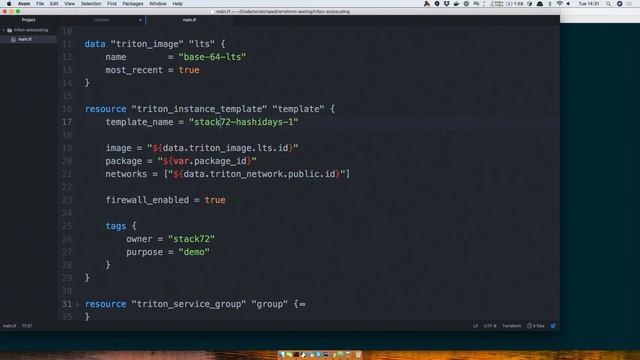Change Terraform grammar in status bar
This screenshot has width=640, height=360.
click(511, 326)
